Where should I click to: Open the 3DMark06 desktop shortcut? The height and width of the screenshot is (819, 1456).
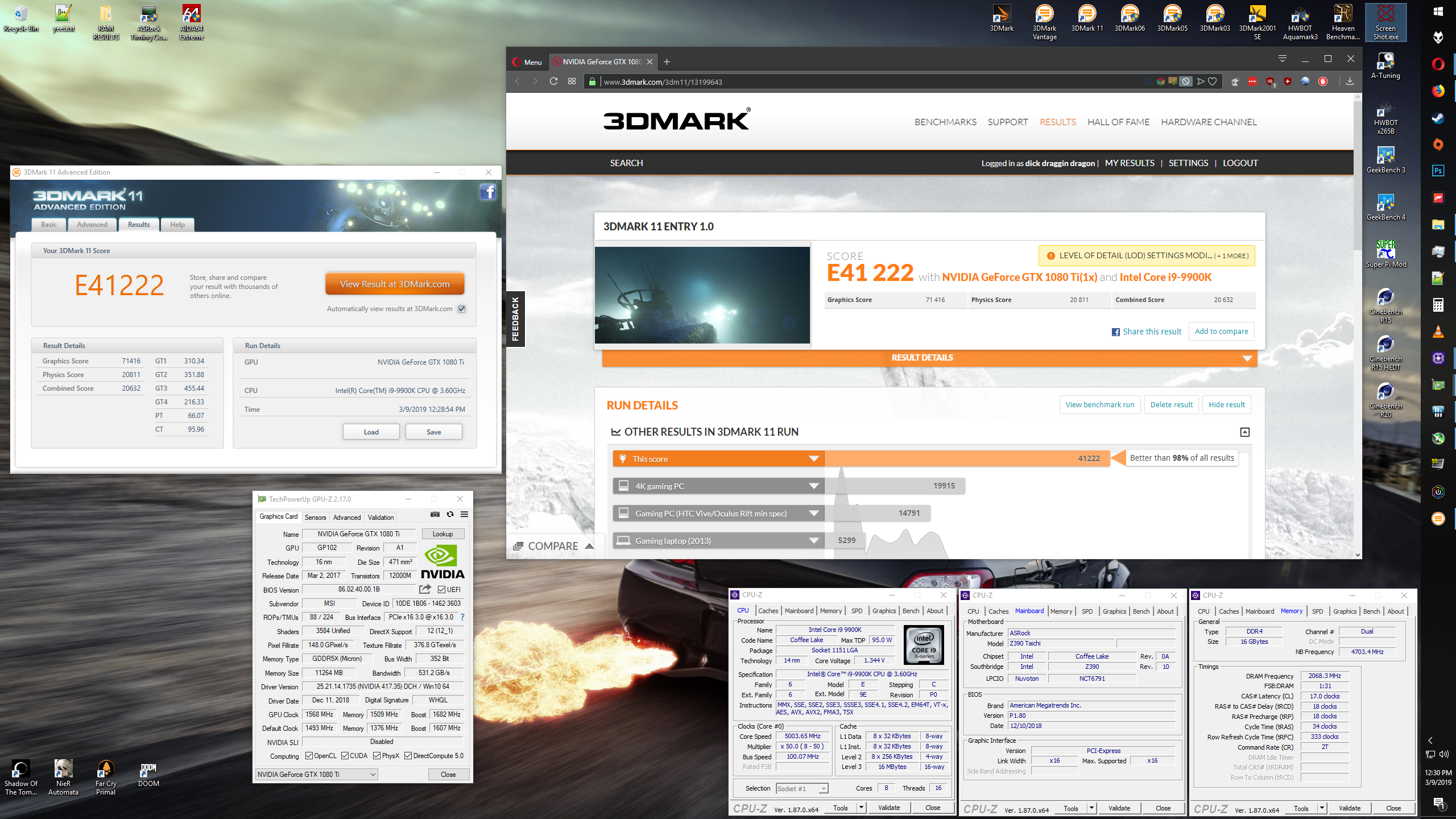point(1130,19)
